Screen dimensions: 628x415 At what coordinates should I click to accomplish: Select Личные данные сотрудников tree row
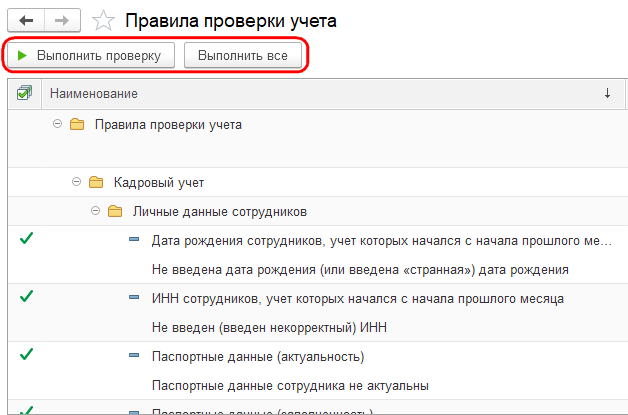(318, 211)
